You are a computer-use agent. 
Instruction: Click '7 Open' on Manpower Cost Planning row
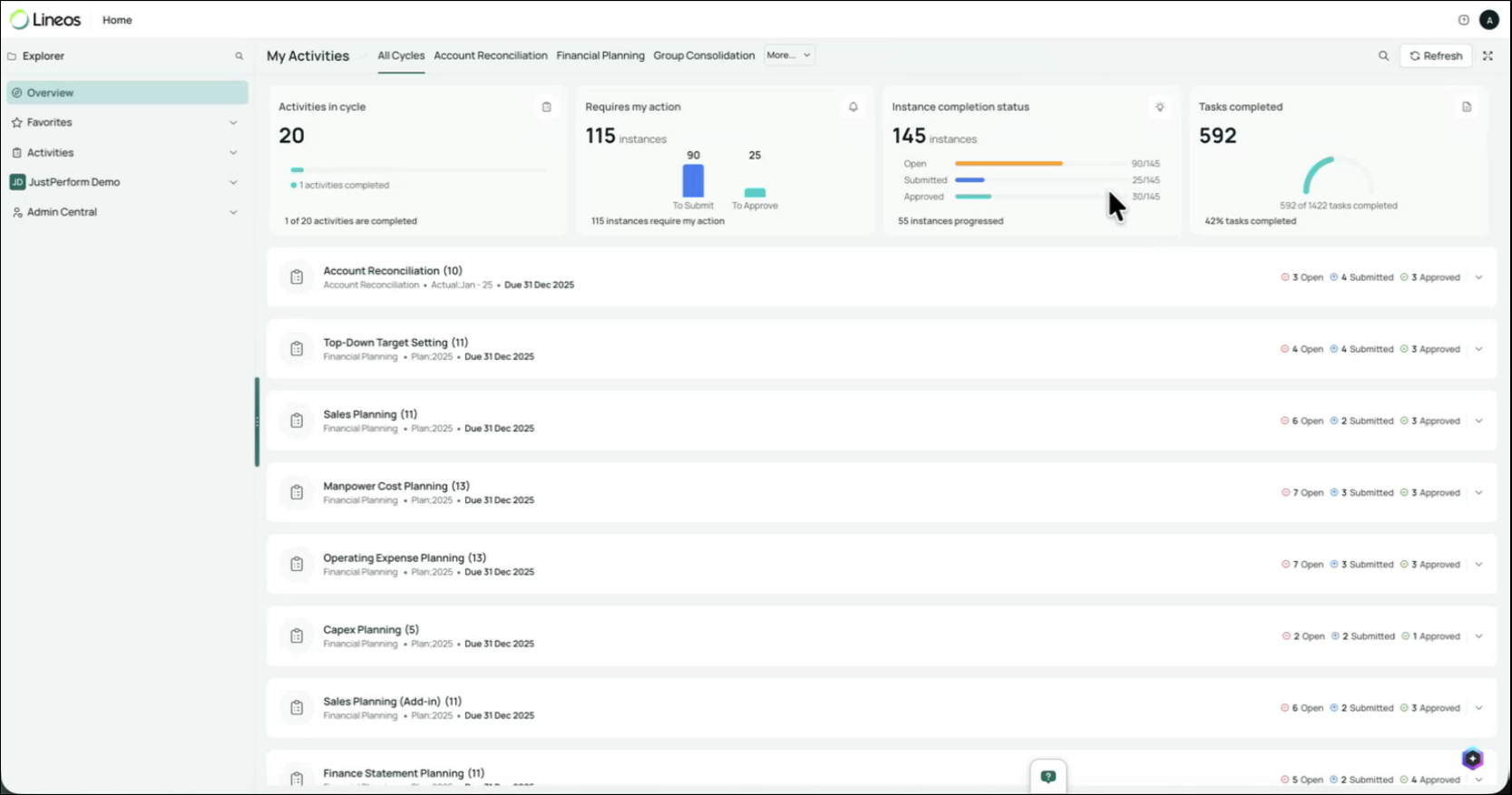tap(1302, 492)
